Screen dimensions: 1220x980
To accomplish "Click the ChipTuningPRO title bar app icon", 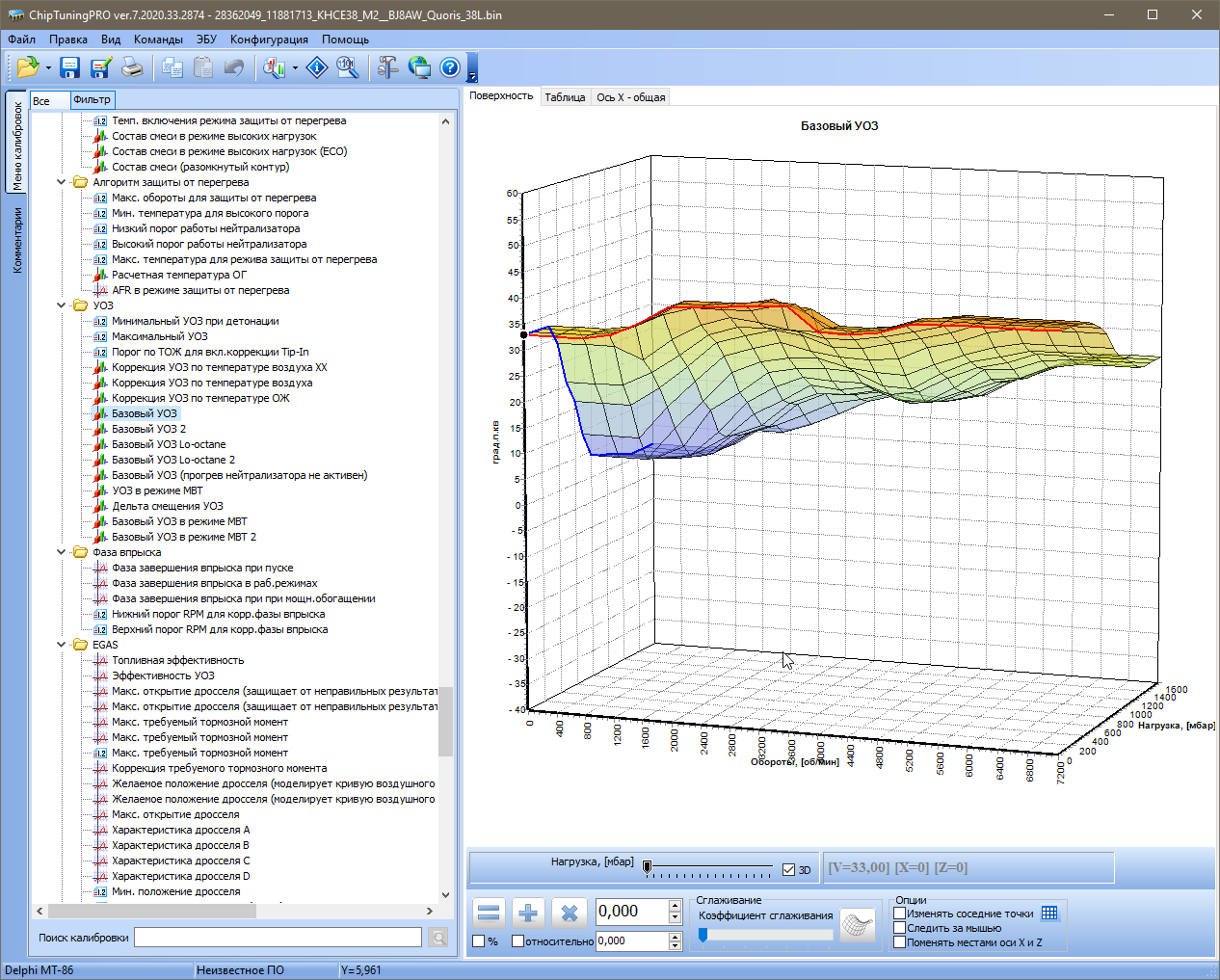I will click(x=15, y=15).
